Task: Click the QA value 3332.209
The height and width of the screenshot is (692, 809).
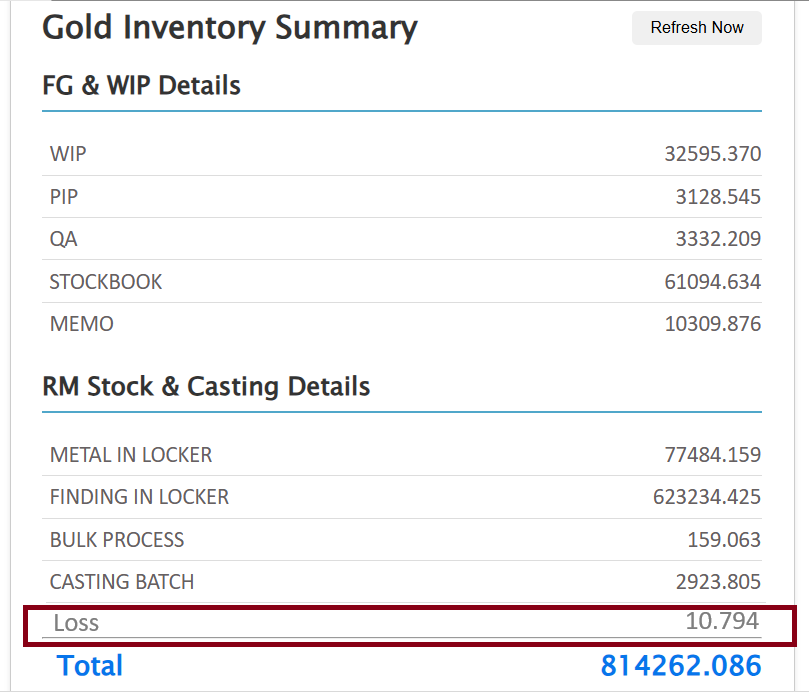Action: 717,239
